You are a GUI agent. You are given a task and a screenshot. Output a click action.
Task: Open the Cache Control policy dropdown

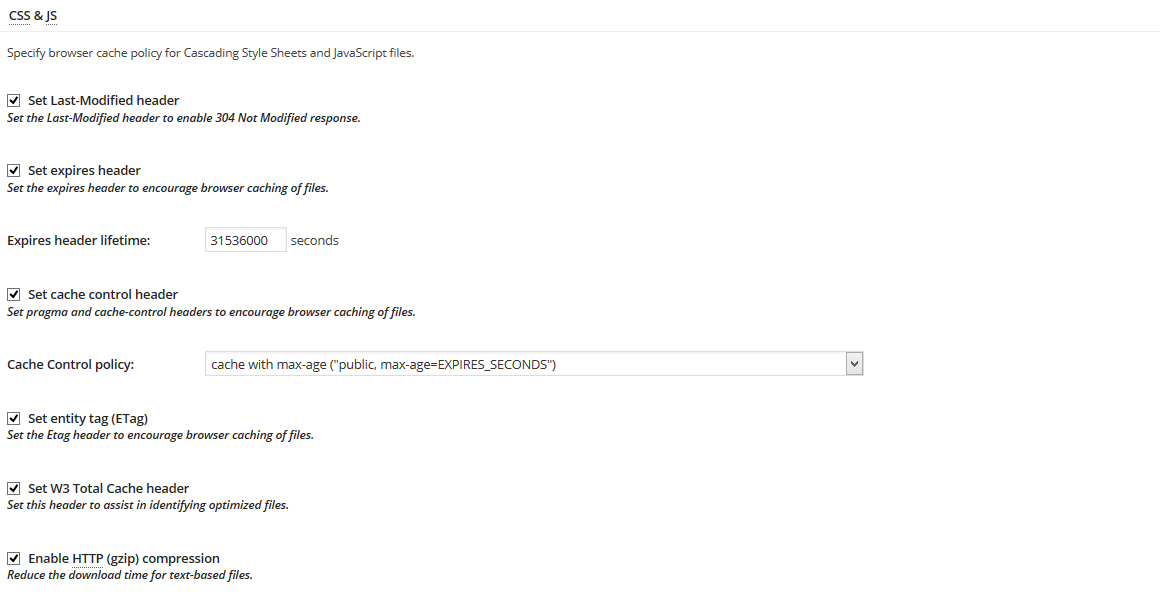(534, 364)
